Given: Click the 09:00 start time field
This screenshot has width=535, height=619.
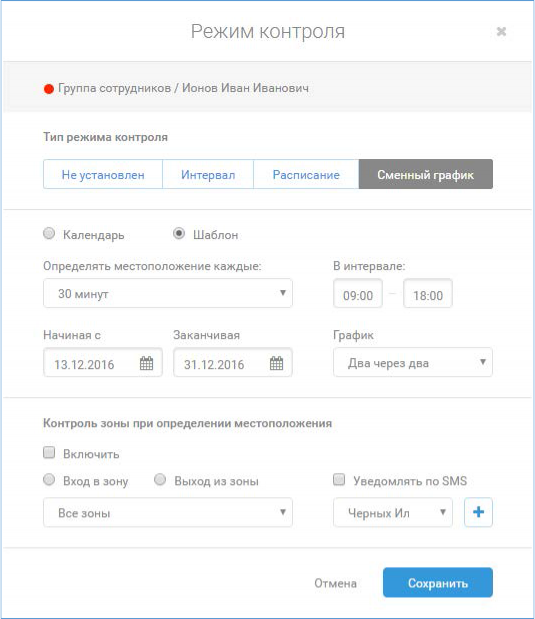Looking at the screenshot, I should coord(358,294).
